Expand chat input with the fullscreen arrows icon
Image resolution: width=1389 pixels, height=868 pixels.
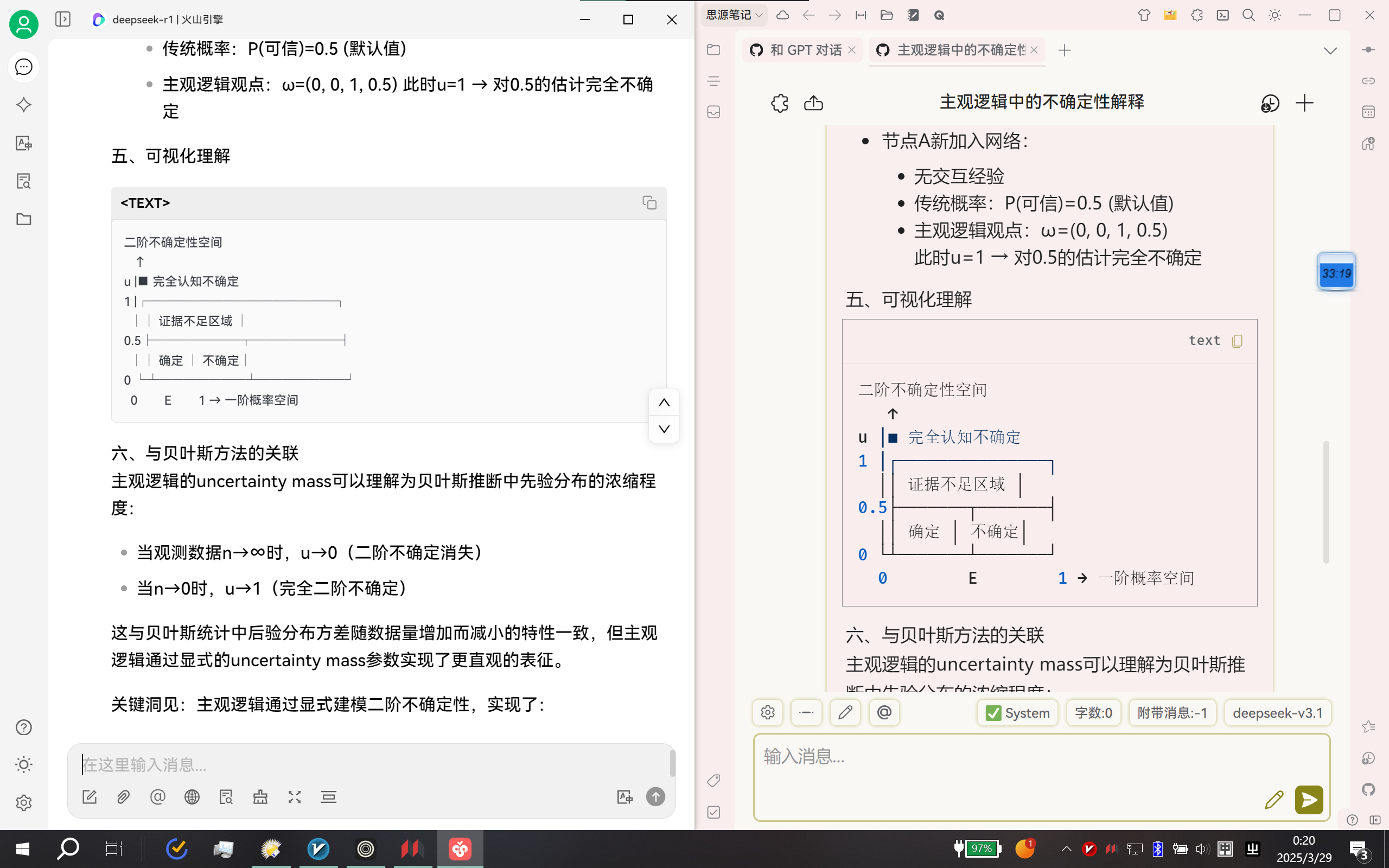[295, 797]
